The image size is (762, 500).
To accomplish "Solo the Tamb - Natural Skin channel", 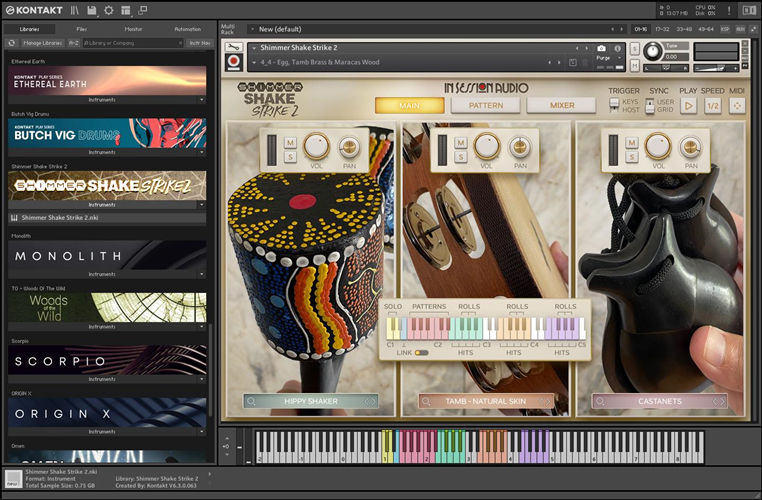I will [461, 156].
